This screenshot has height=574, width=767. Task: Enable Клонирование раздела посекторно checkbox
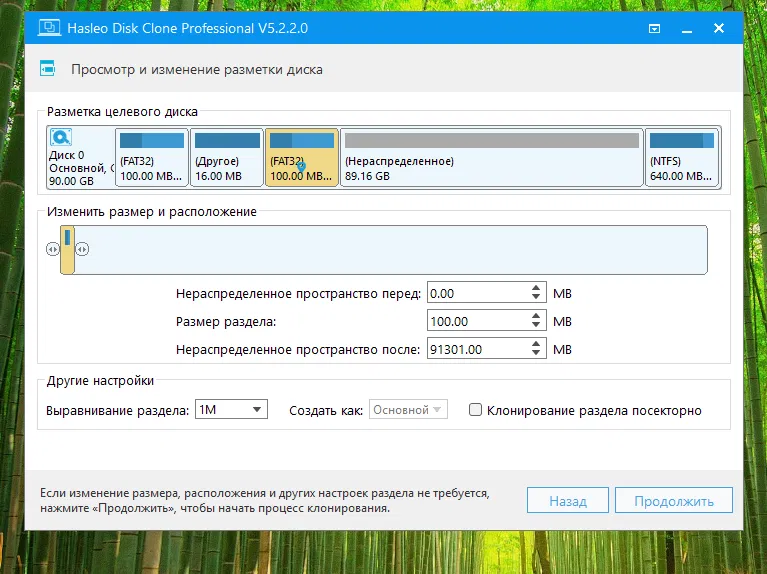(x=475, y=410)
